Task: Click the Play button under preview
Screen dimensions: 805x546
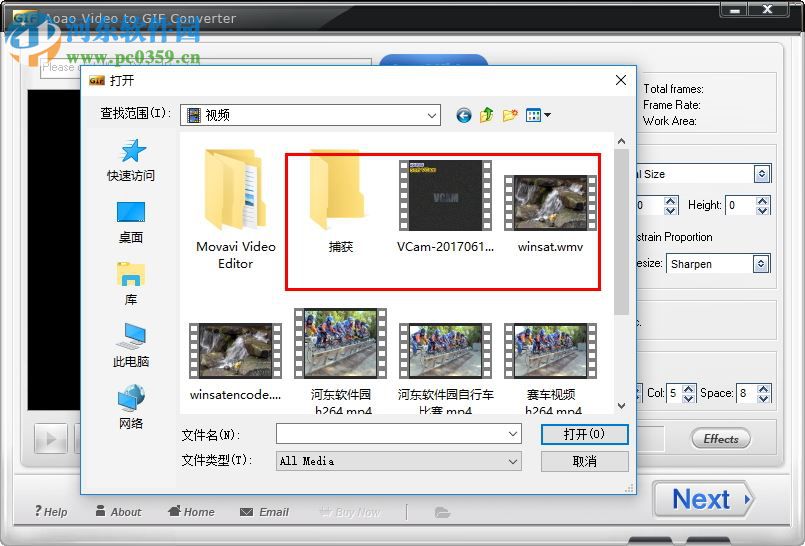Action: [50, 439]
